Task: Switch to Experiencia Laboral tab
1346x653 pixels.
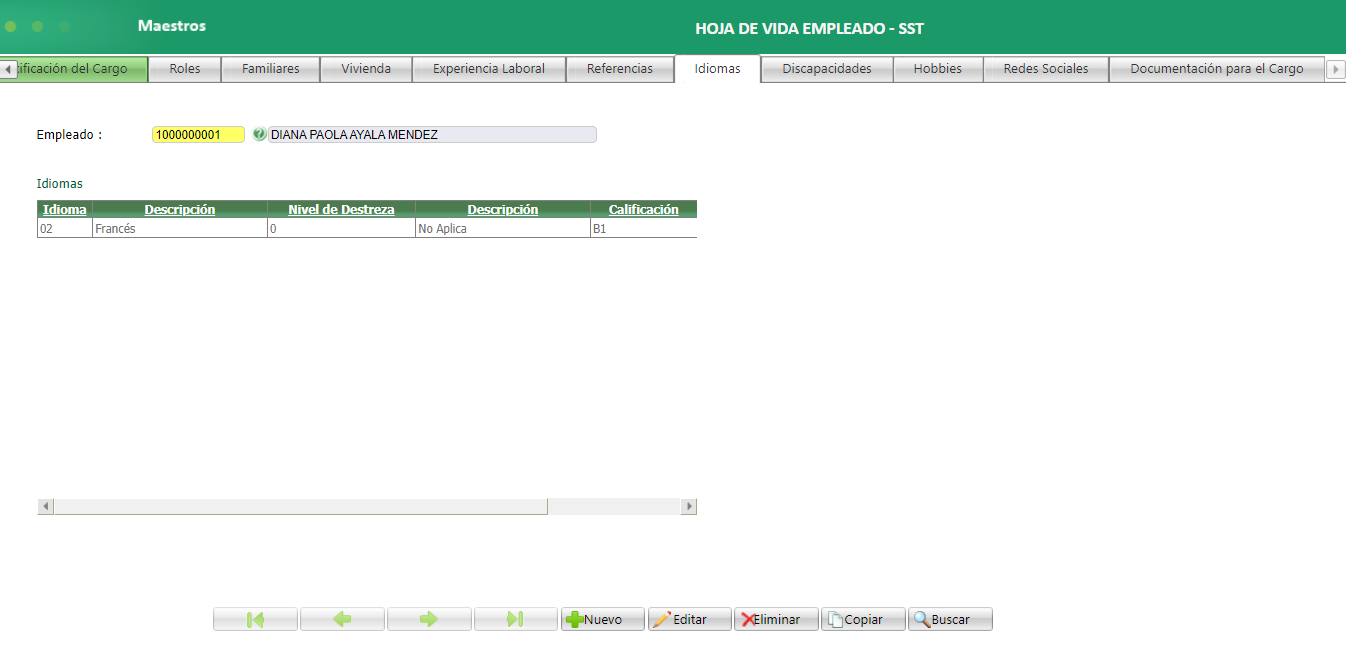Action: (x=489, y=69)
